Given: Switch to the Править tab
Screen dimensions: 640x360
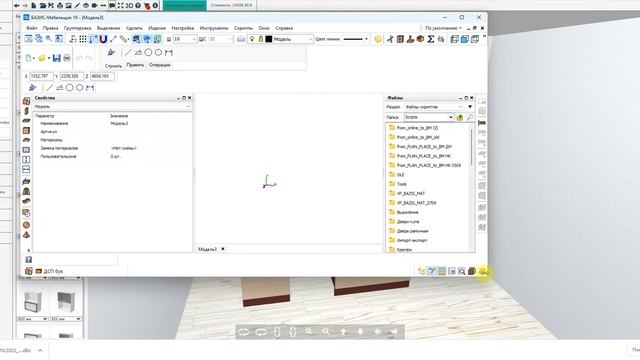Looking at the screenshot, I should [135, 65].
